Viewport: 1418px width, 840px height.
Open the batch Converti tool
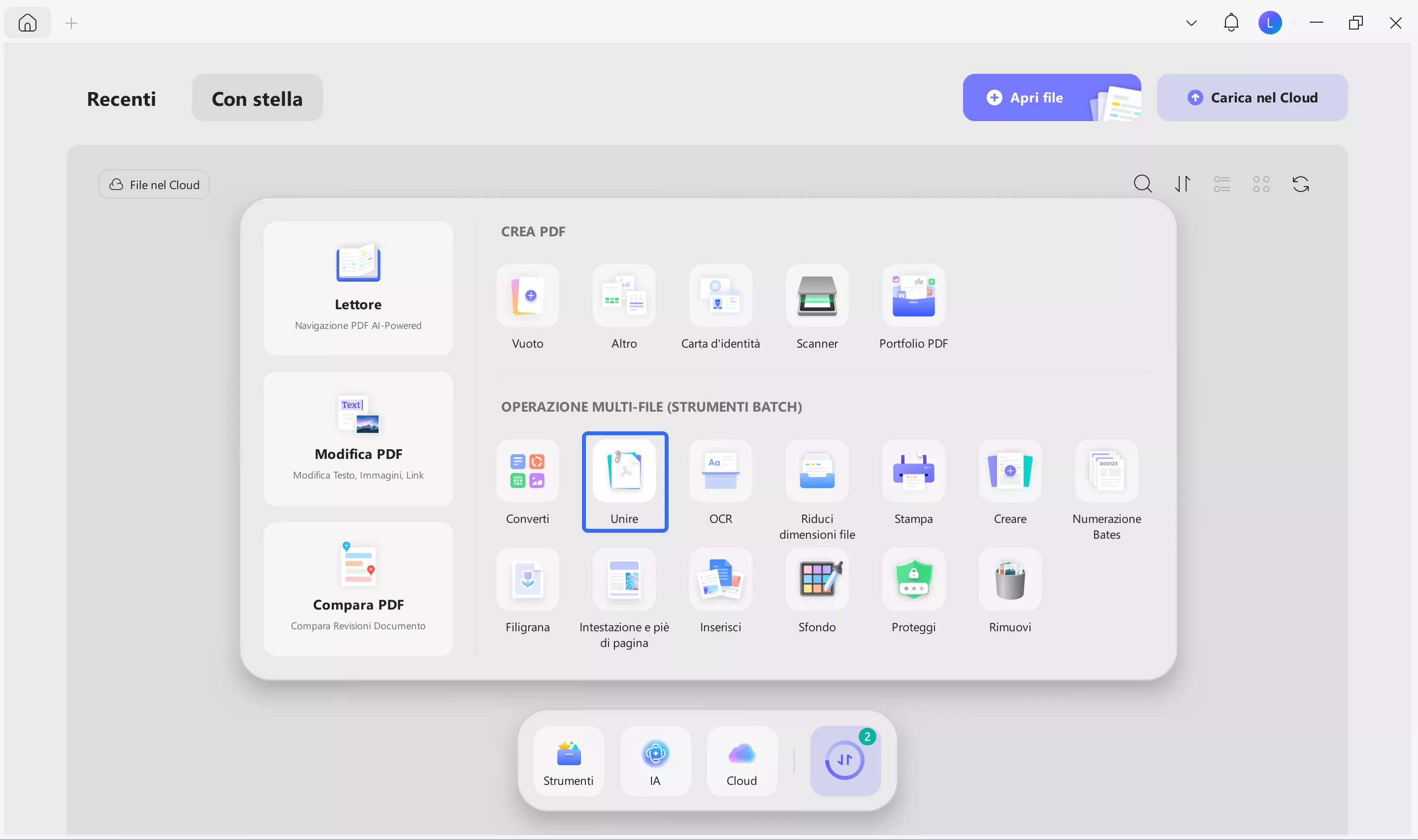(x=527, y=472)
